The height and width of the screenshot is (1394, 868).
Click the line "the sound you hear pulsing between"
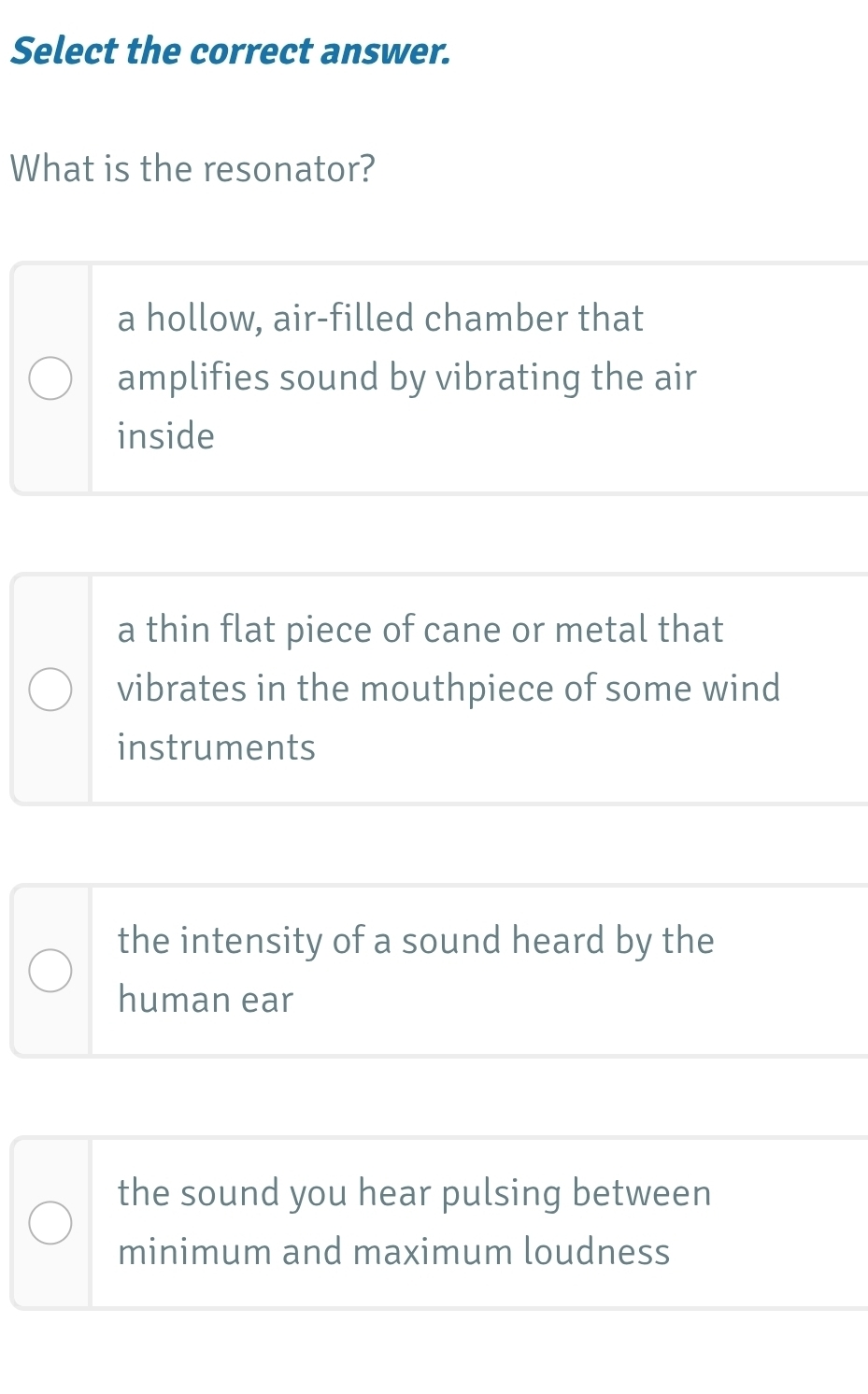pos(415,1193)
